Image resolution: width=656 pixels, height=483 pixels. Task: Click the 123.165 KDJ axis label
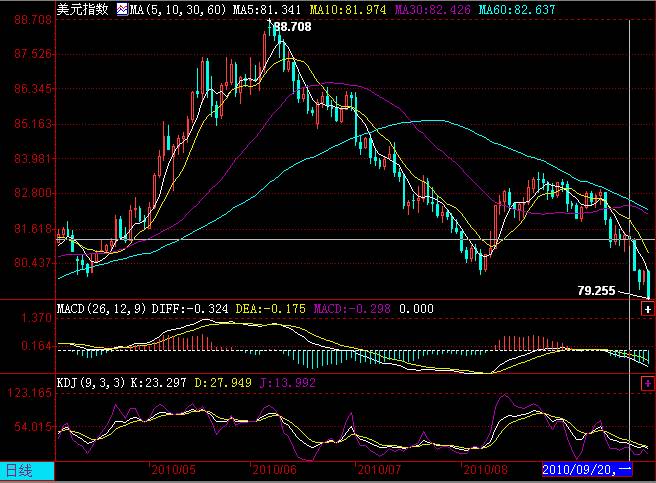point(29,393)
